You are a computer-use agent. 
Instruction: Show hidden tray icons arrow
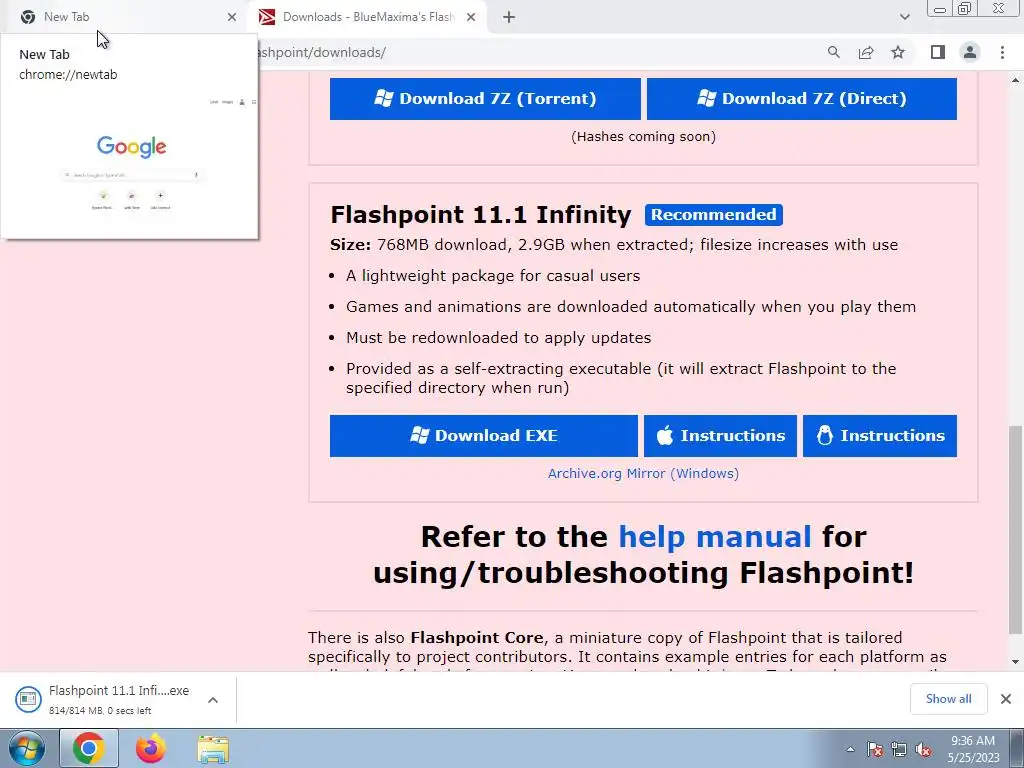pos(850,749)
